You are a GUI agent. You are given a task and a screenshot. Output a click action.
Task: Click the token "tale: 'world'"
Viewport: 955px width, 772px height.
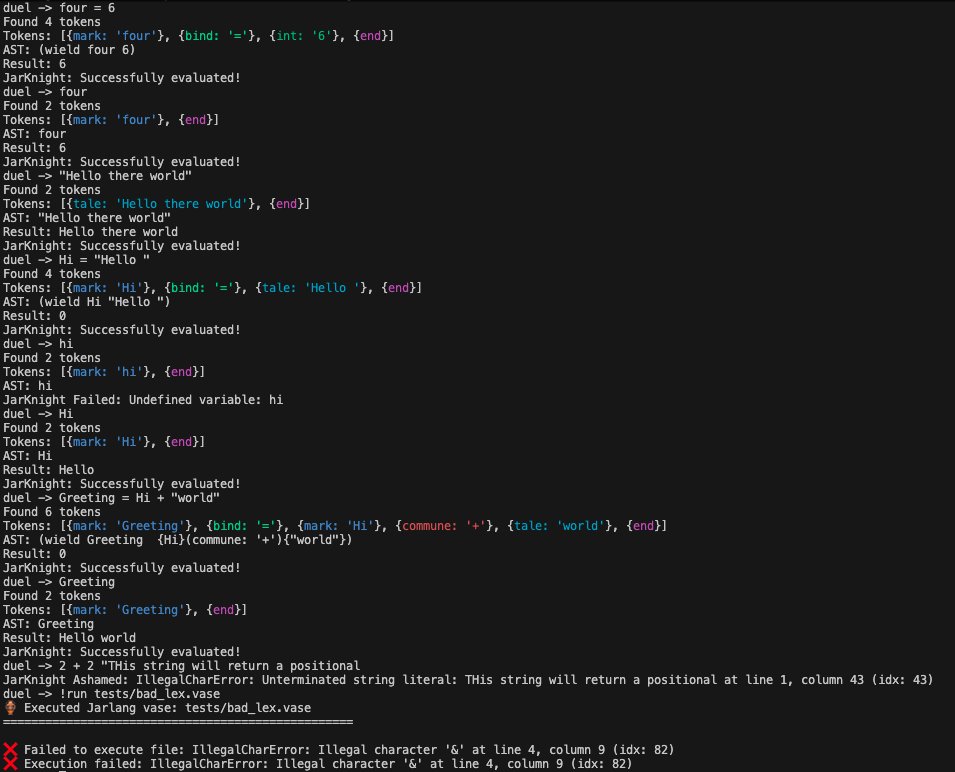559,526
